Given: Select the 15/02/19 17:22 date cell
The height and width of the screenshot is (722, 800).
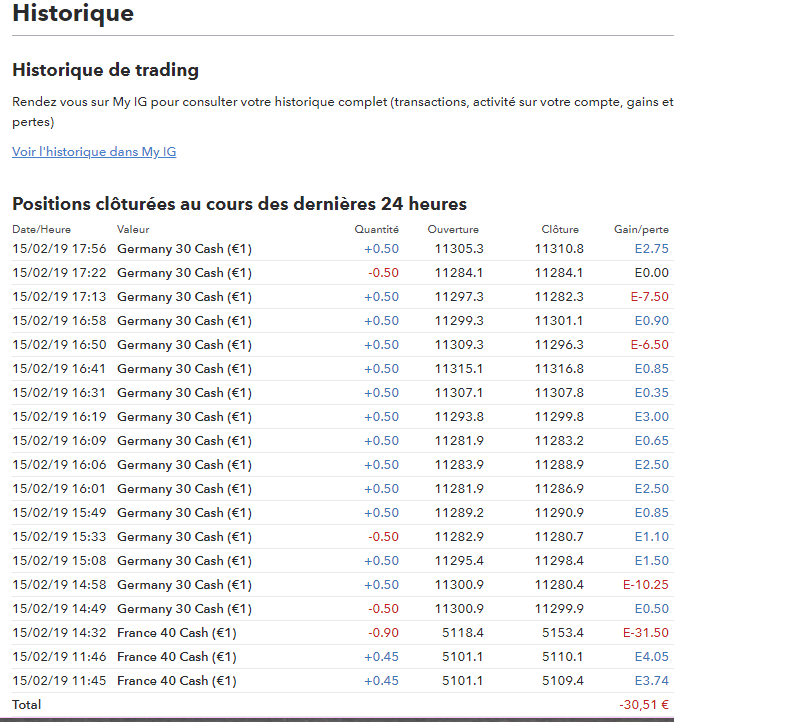Looking at the screenshot, I should tap(59, 272).
